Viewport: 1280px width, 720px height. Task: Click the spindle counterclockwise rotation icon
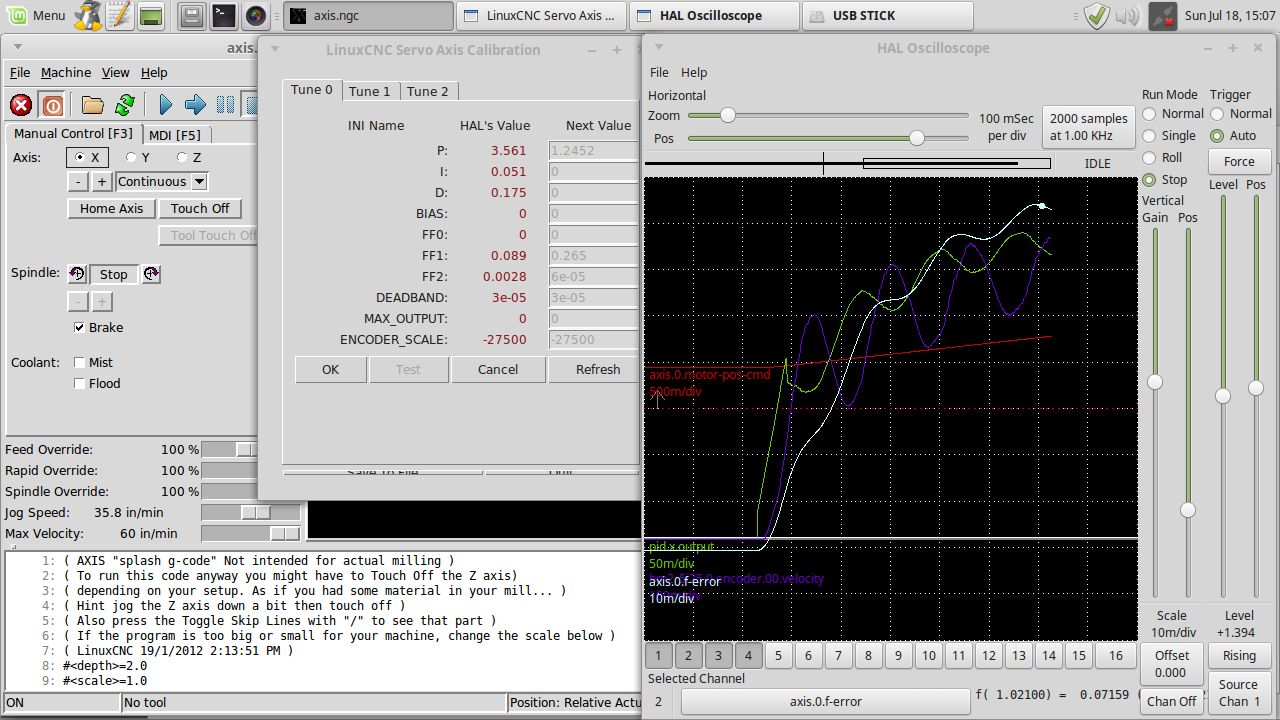(x=77, y=274)
